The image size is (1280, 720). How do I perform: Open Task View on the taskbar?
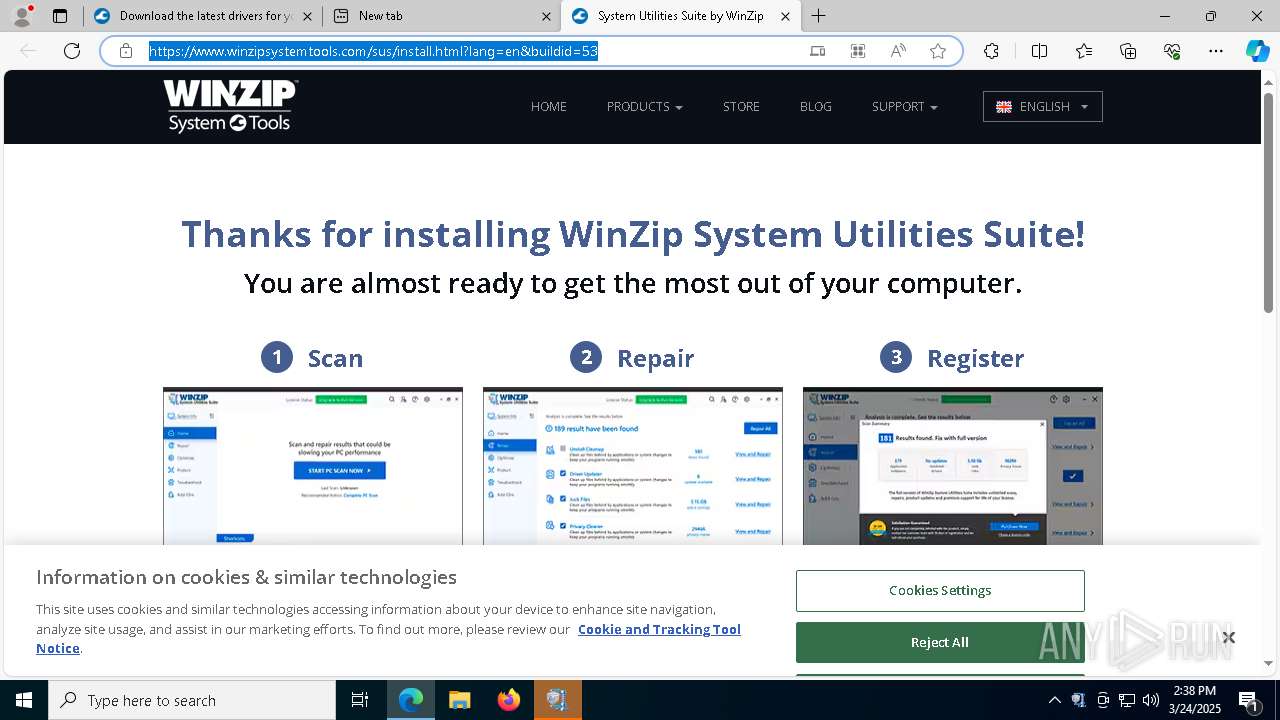(360, 700)
